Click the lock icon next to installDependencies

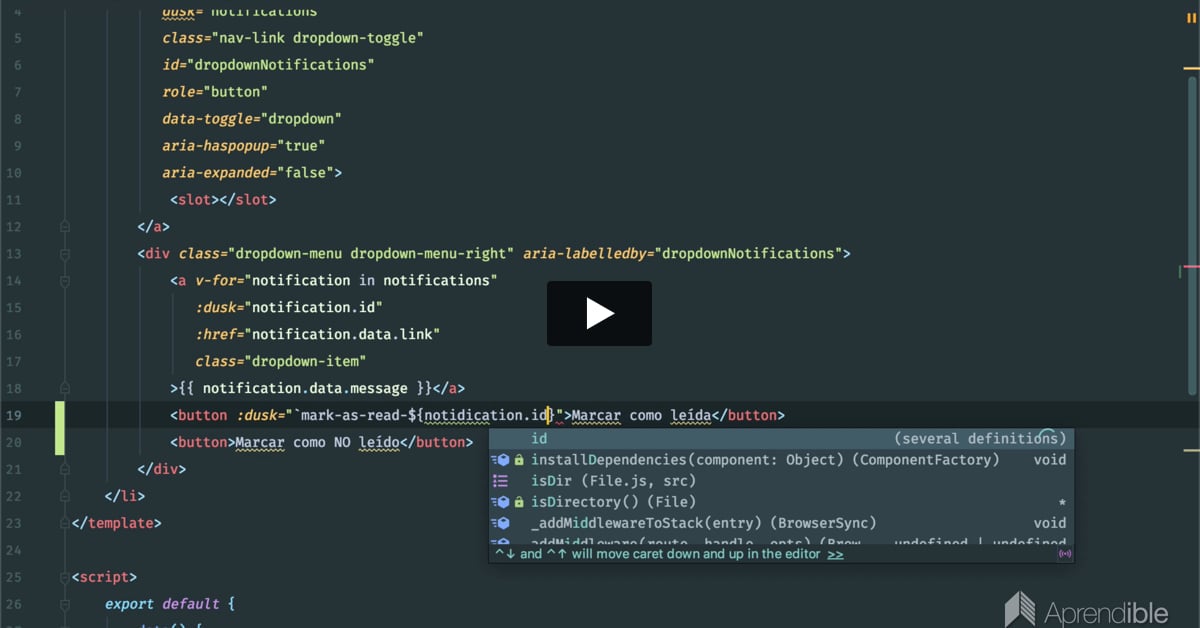click(519, 460)
